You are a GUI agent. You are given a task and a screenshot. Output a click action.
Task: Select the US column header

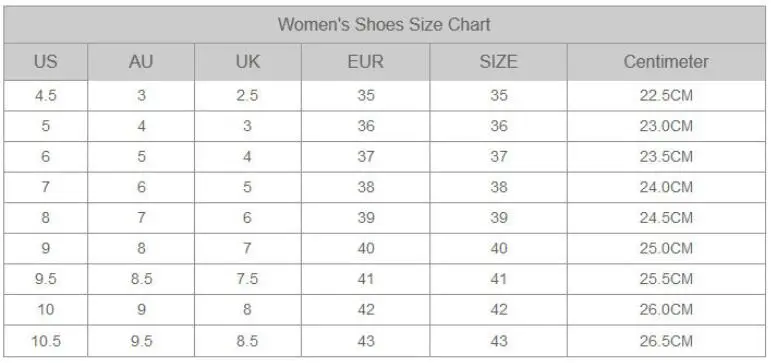click(45, 62)
